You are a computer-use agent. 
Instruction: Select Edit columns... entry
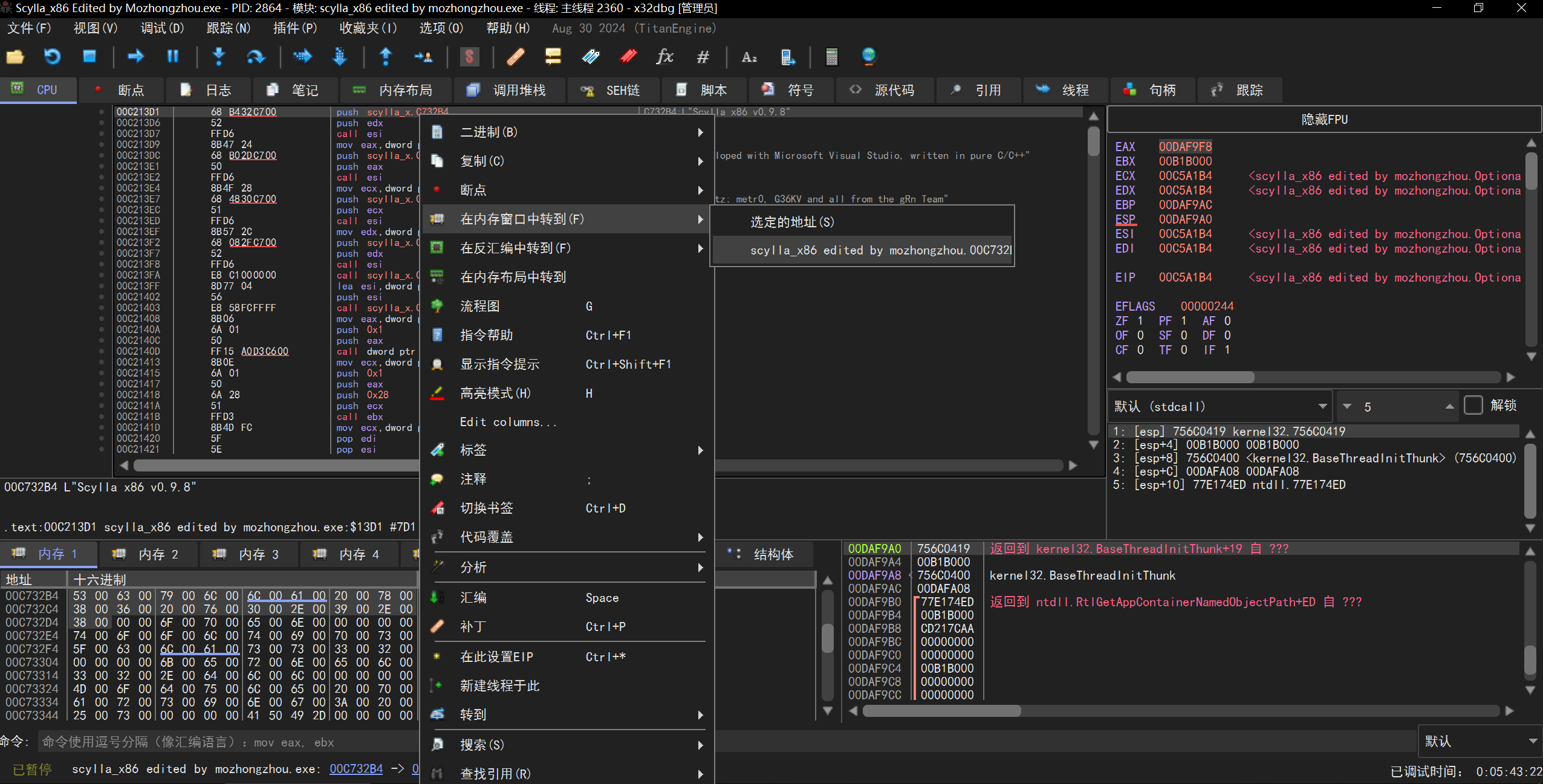(567, 422)
